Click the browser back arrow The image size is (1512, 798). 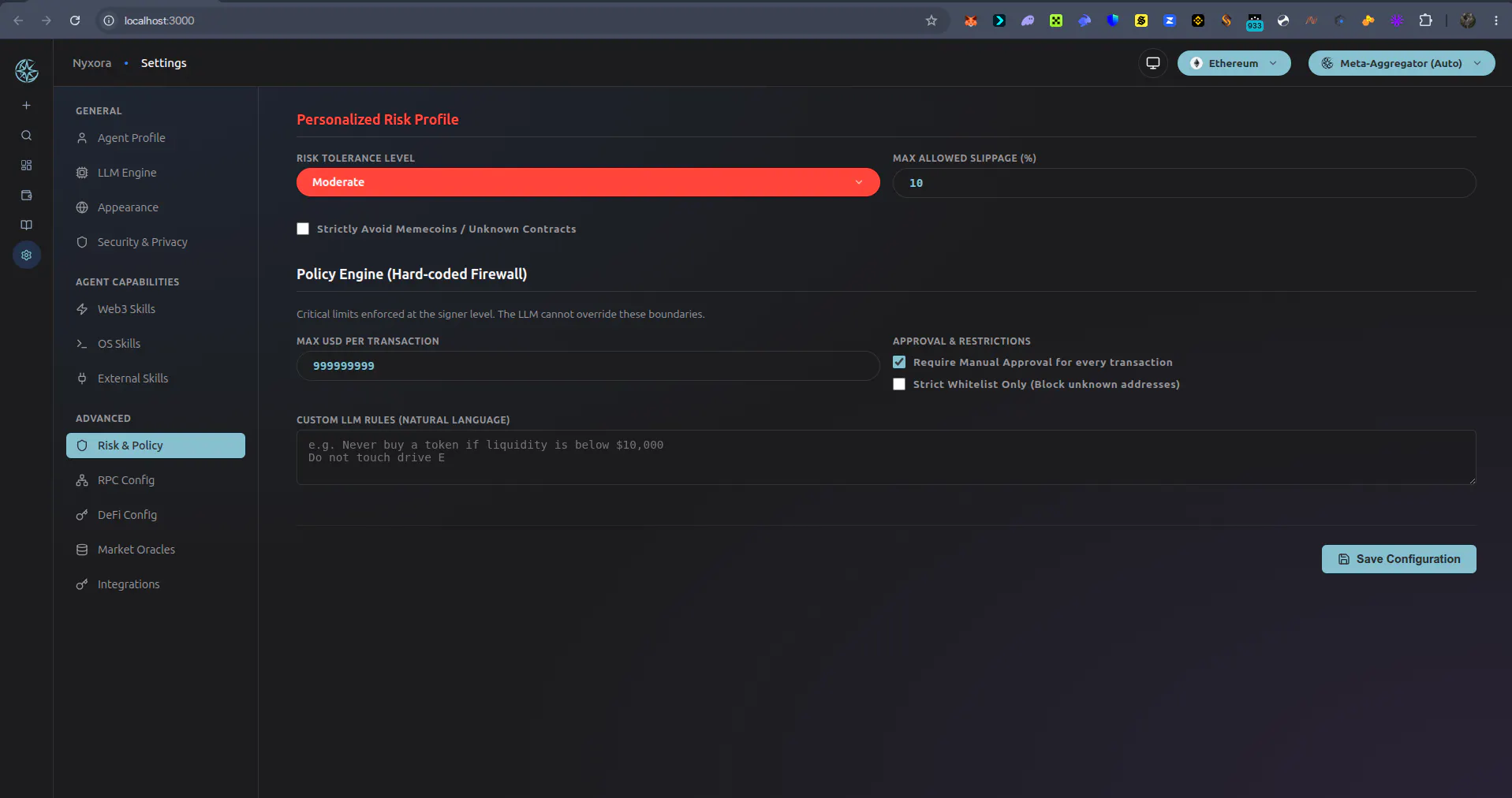[x=18, y=21]
